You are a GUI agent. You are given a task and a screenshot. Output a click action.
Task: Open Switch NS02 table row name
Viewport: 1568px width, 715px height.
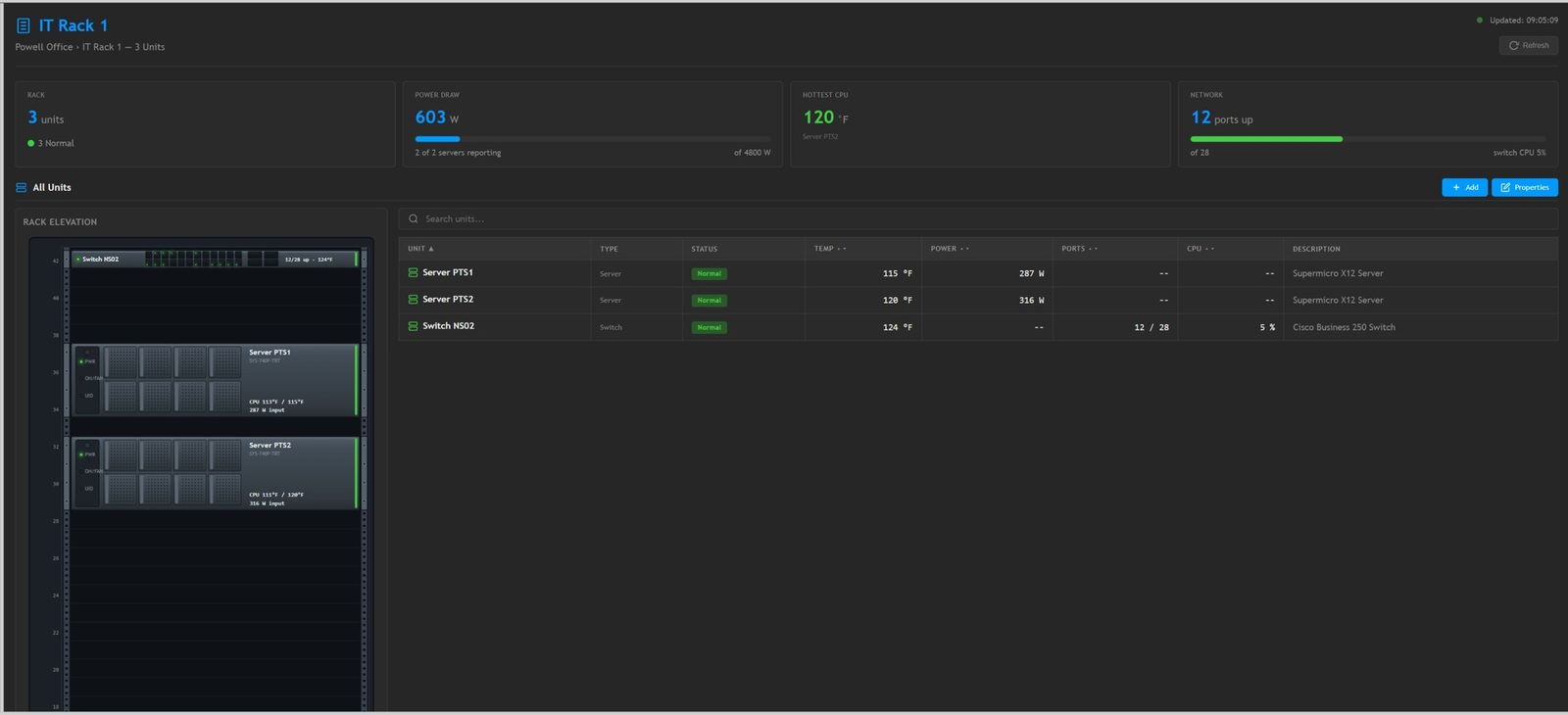click(448, 325)
